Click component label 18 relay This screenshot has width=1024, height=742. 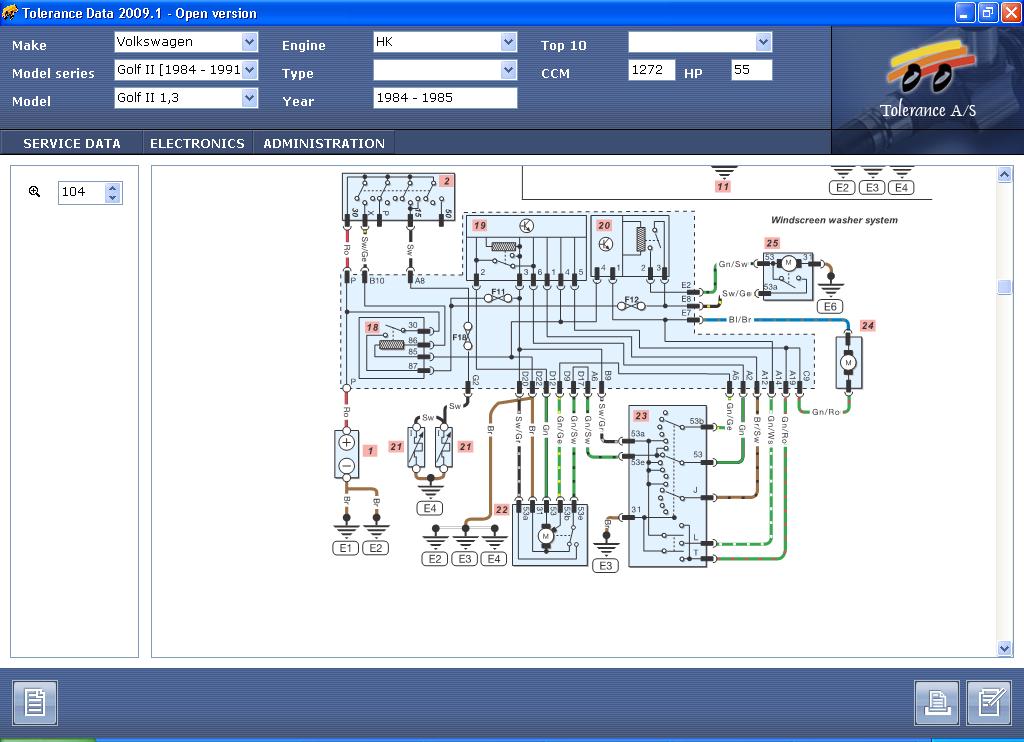tap(372, 327)
